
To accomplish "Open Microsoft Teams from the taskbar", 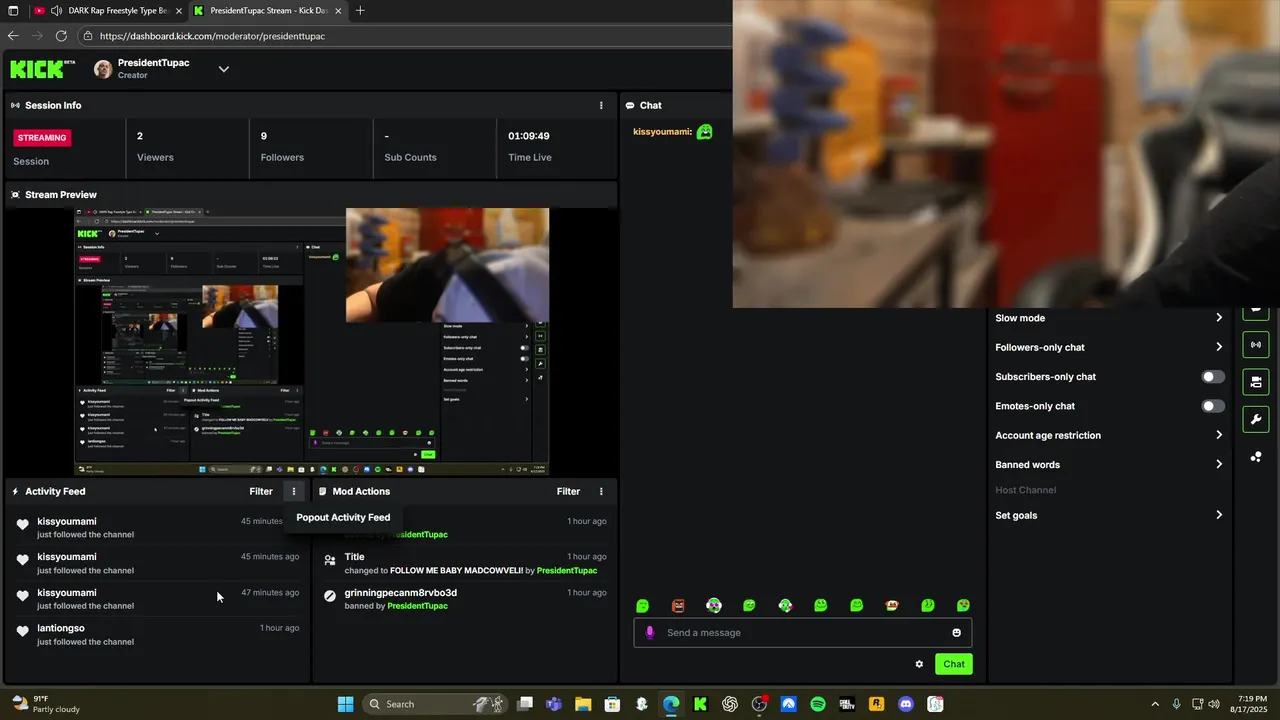I will coord(554,704).
